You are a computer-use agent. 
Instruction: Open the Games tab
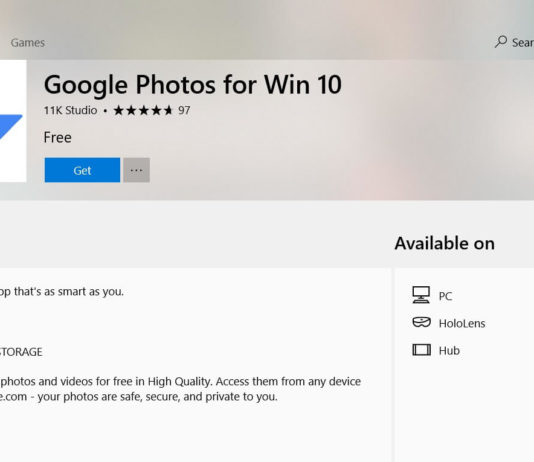(28, 43)
